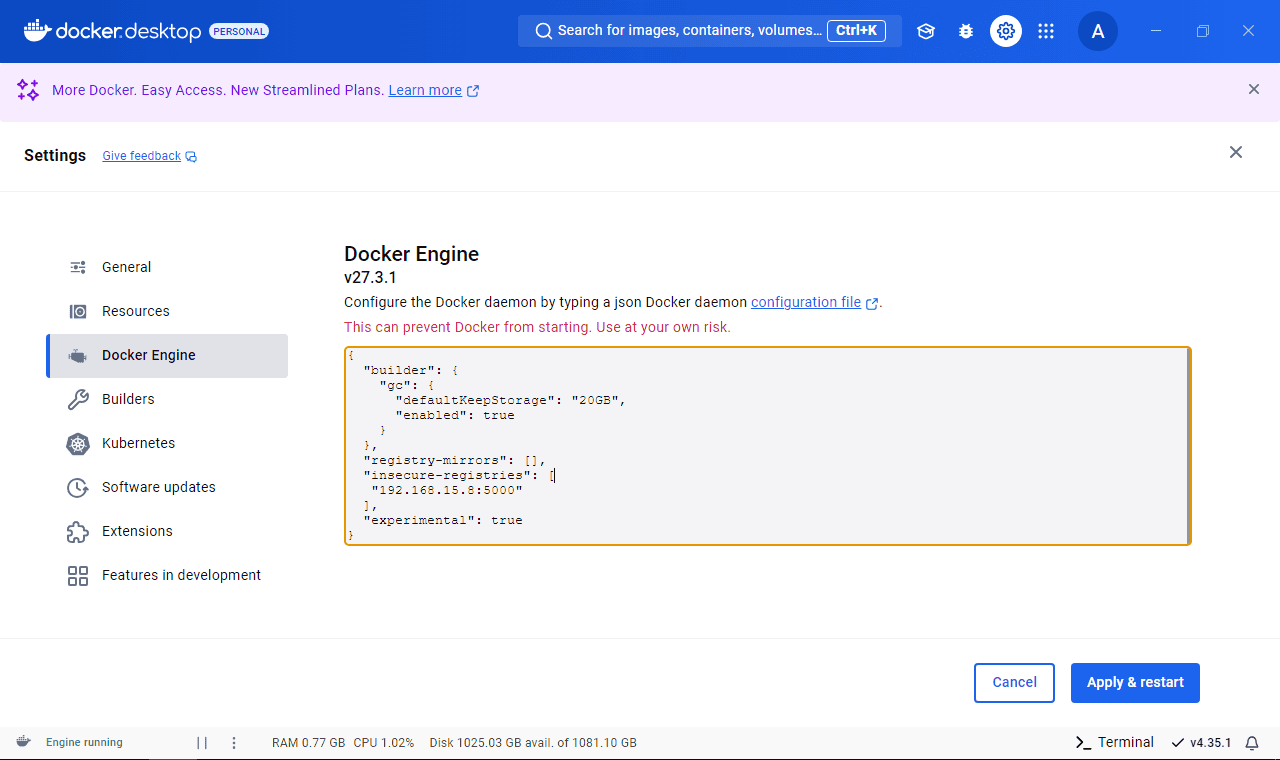Click the external link icon after configuration file
This screenshot has height=760, width=1280.
point(872,303)
